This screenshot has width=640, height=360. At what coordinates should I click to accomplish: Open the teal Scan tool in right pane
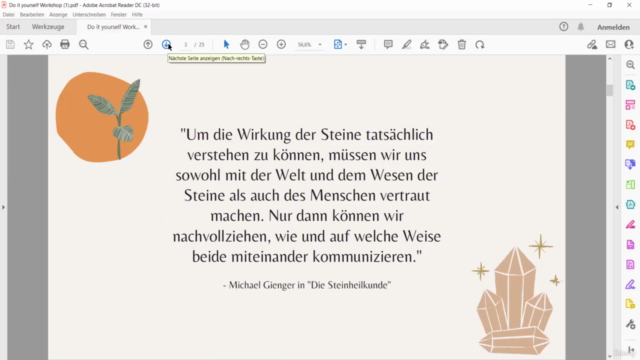pyautogui.click(x=630, y=204)
